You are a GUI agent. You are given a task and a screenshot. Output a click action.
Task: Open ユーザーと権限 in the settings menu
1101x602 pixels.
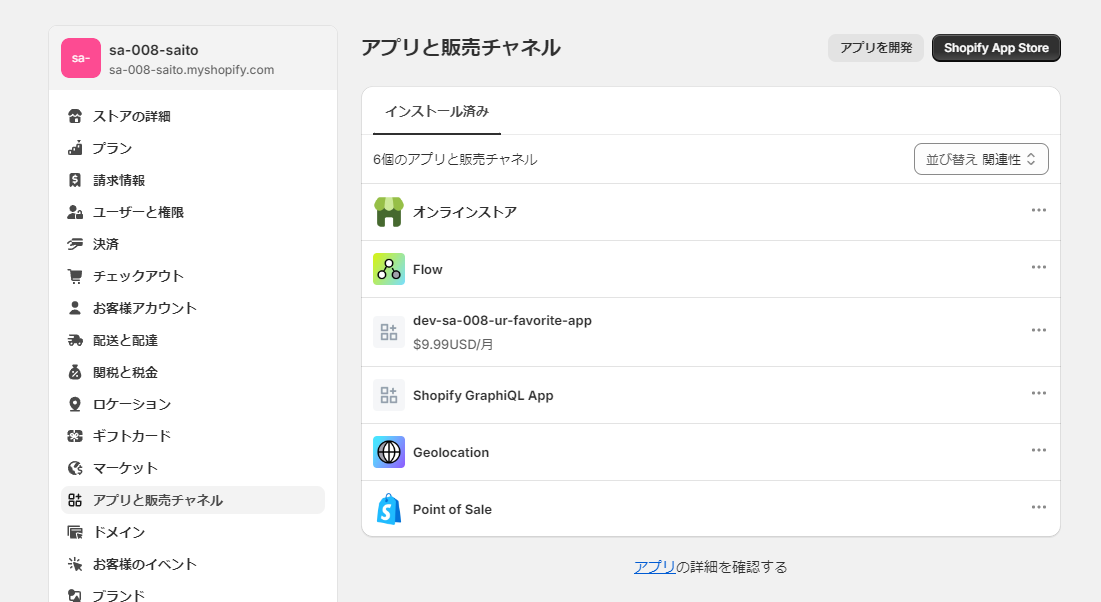pyautogui.click(x=193, y=212)
